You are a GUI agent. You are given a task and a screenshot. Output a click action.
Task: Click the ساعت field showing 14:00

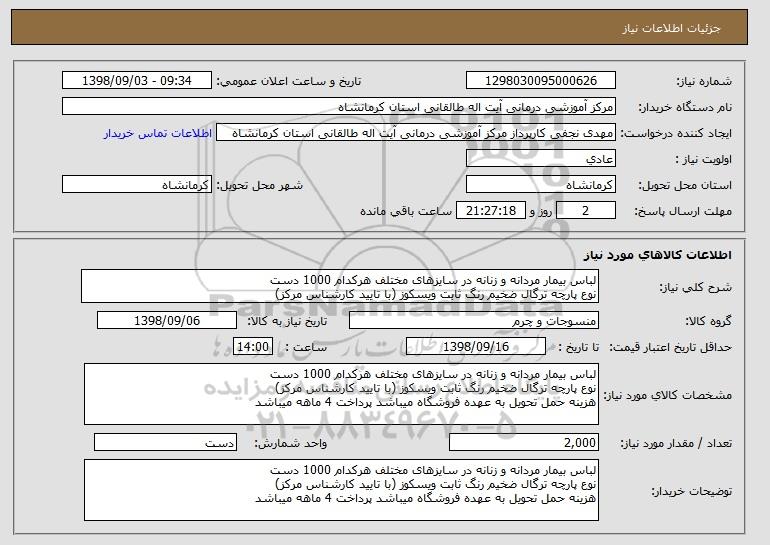[253, 347]
